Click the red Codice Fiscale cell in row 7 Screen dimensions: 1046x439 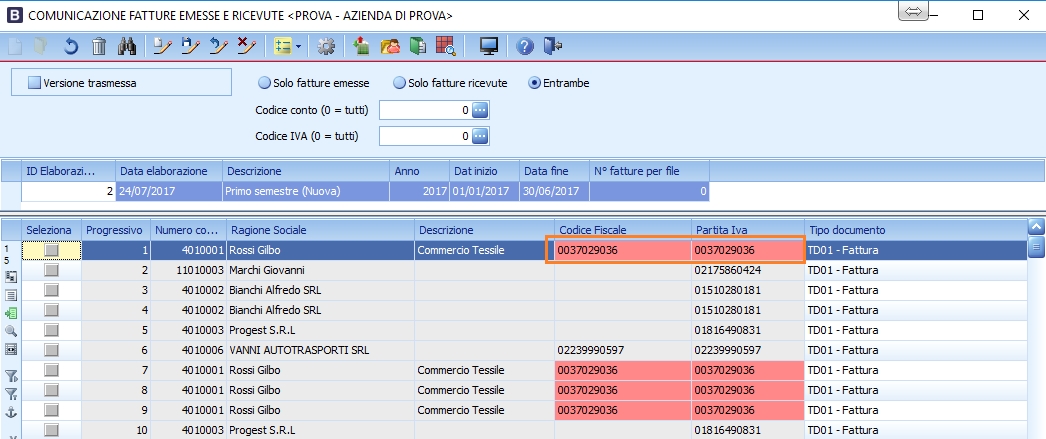(622, 370)
